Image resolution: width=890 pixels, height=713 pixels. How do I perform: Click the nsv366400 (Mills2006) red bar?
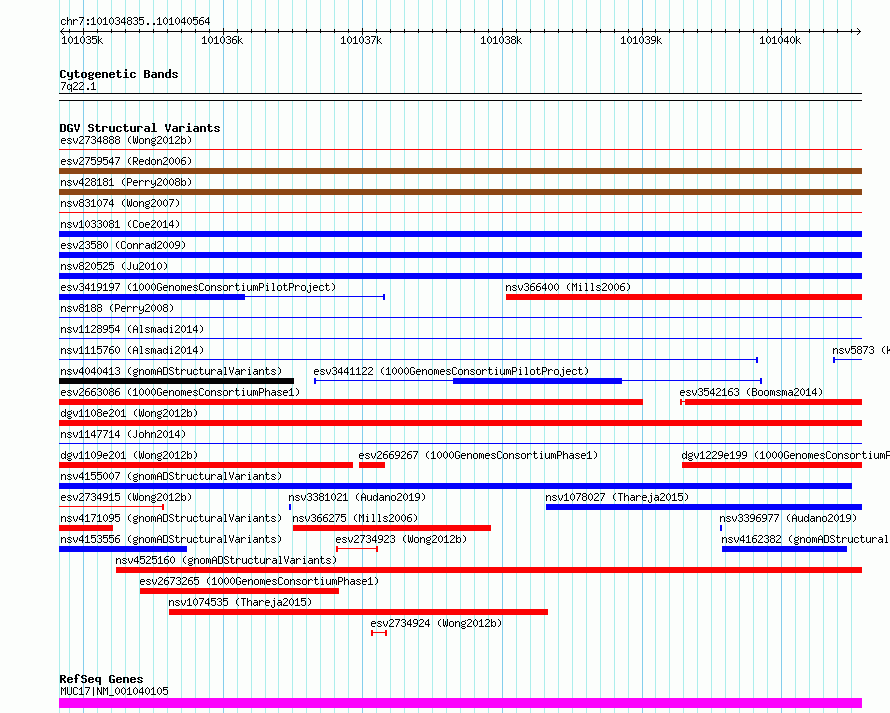coord(684,297)
